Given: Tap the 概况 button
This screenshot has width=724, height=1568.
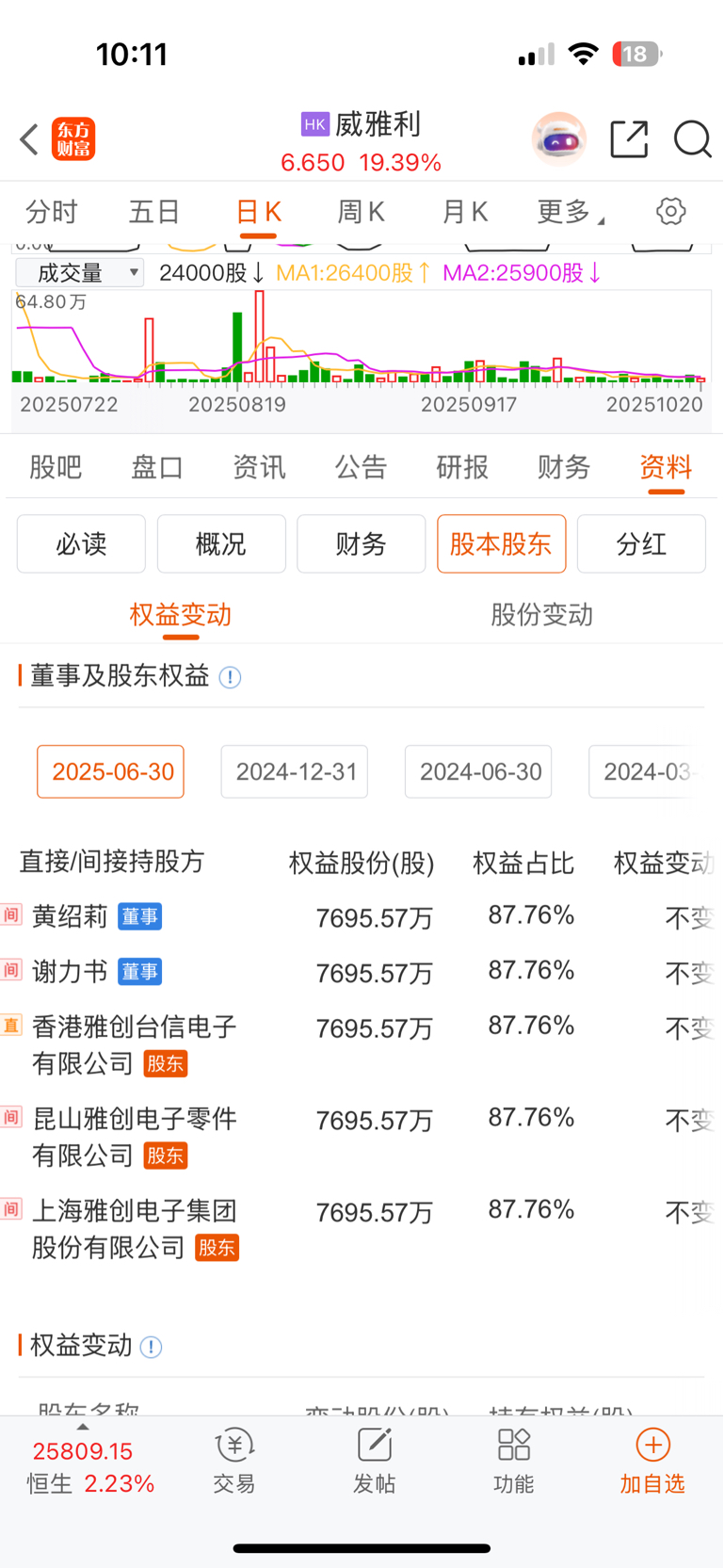Looking at the screenshot, I should tap(221, 543).
